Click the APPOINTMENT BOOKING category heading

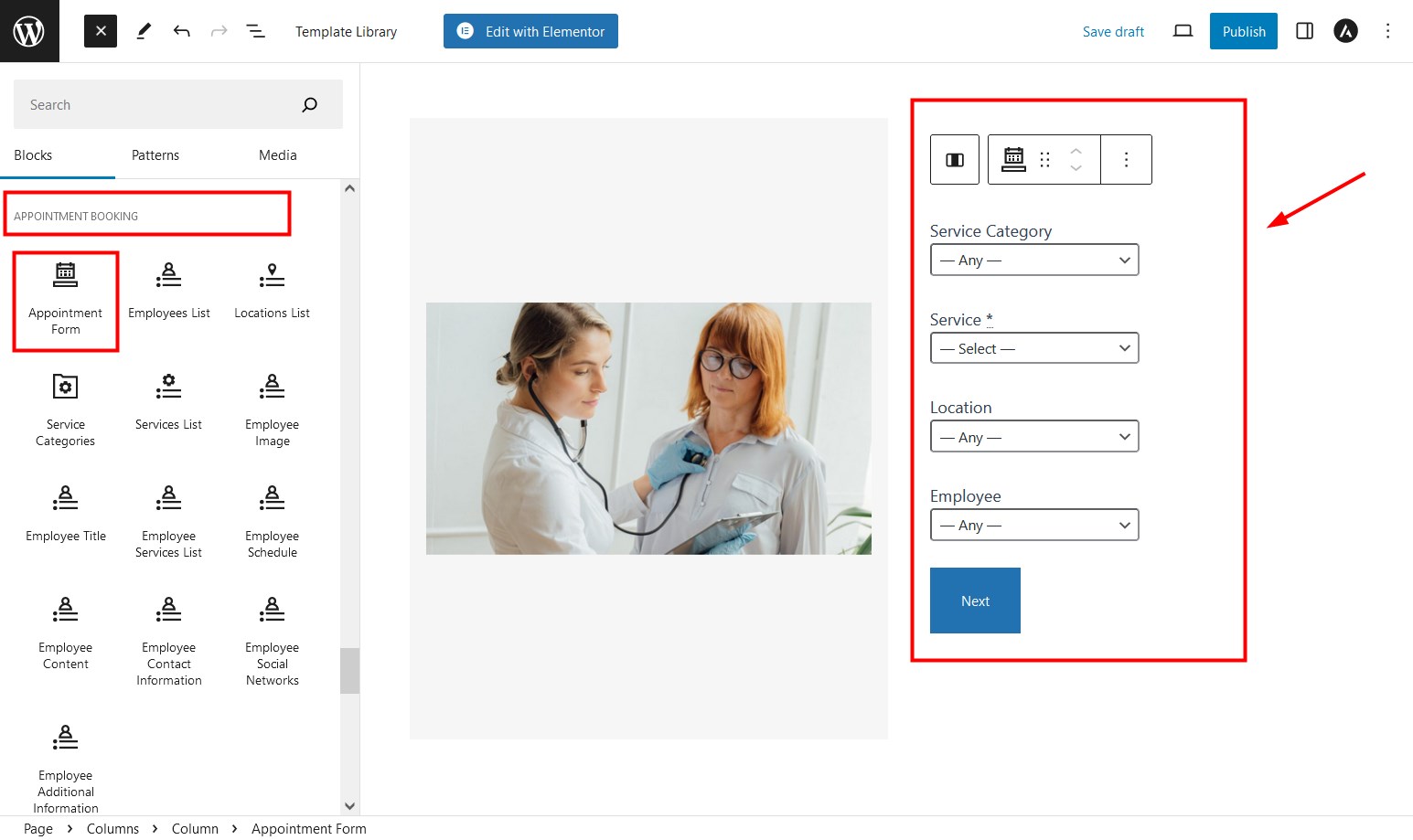point(76,216)
